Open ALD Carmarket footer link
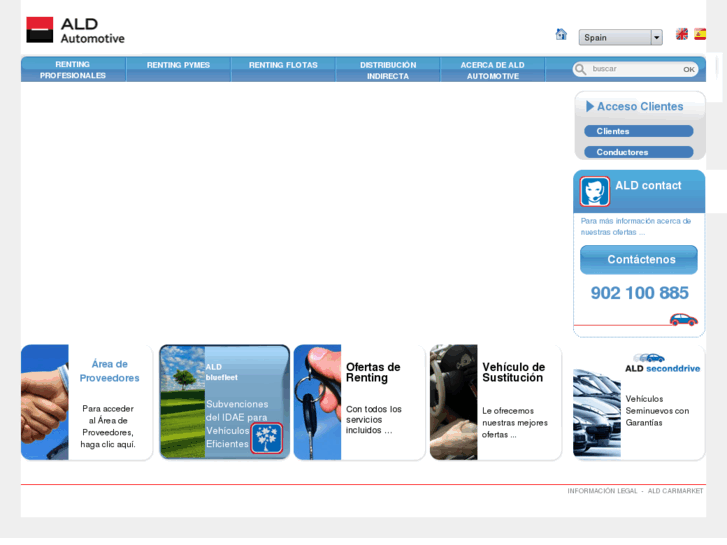Image resolution: width=727 pixels, height=545 pixels. [676, 491]
